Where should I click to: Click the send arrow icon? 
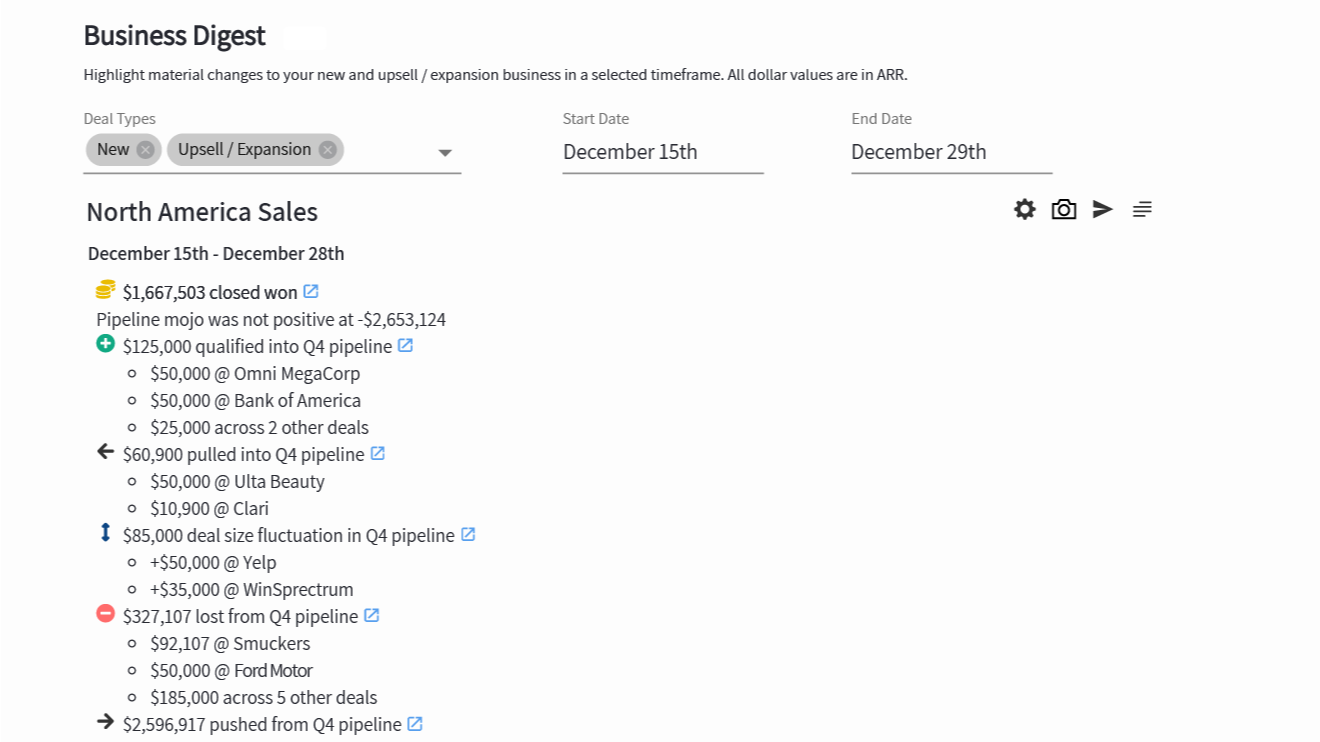coord(1103,209)
